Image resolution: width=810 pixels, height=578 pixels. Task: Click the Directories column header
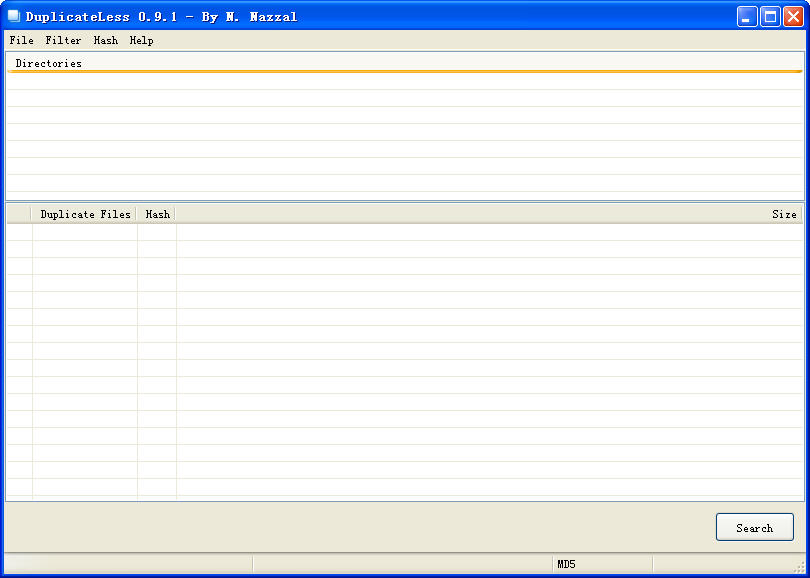[x=405, y=63]
